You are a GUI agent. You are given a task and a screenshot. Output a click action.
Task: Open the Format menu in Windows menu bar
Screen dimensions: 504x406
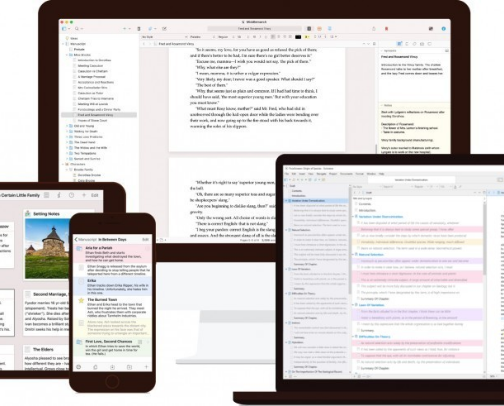point(359,174)
